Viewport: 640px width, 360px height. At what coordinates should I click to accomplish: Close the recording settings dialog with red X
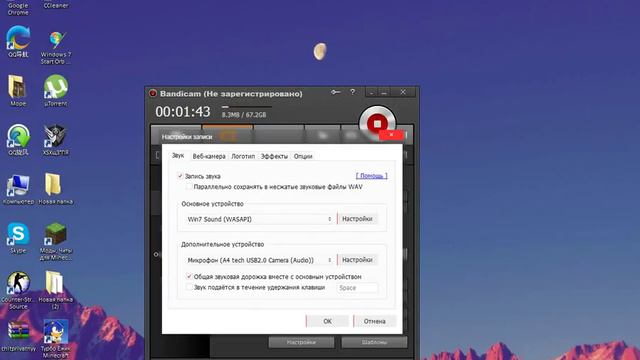391,135
